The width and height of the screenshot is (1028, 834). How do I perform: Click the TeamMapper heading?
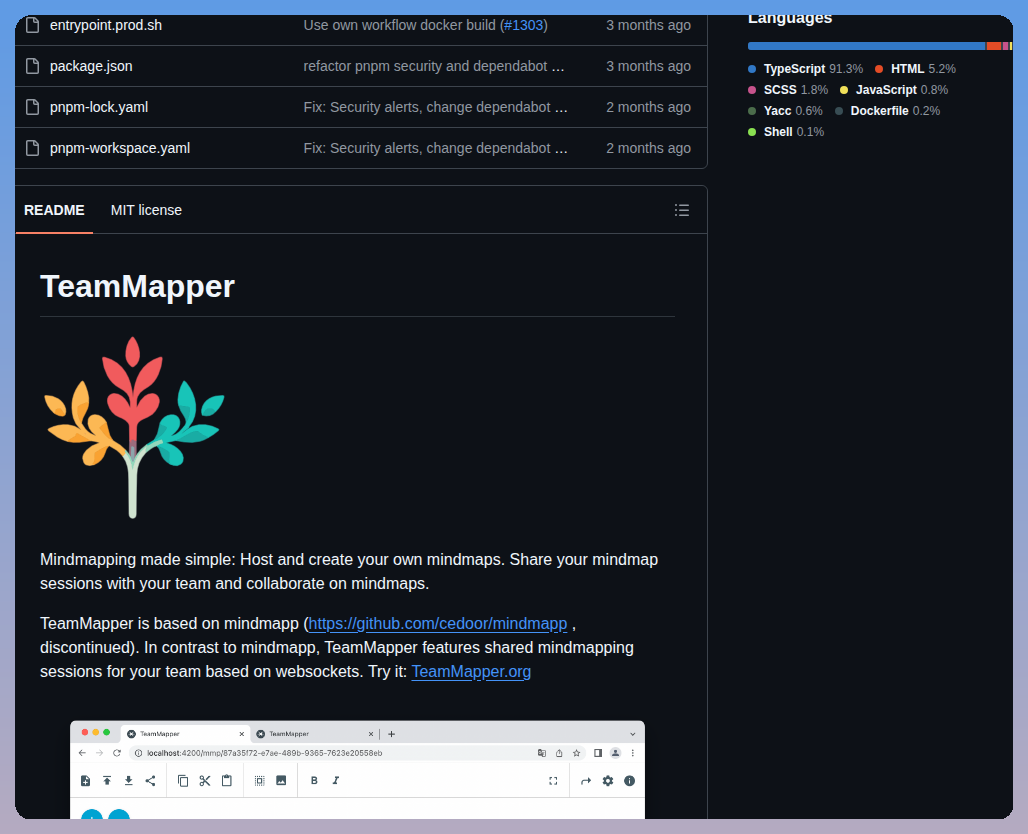(137, 287)
